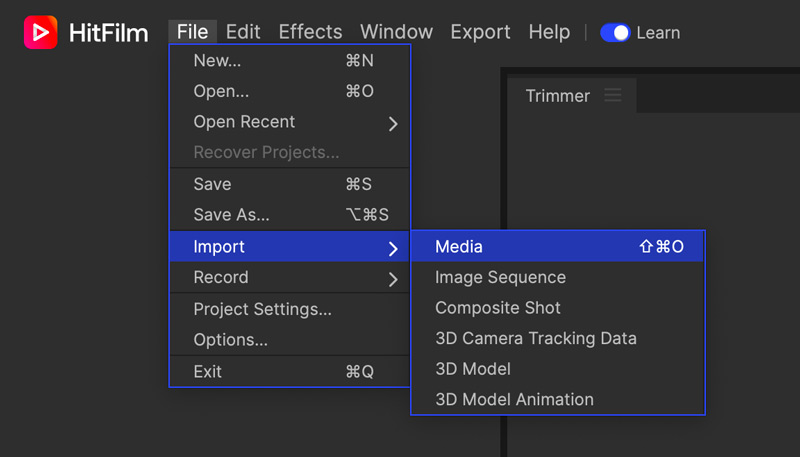Select Image Sequence import option
Viewport: 800px width, 457px height.
click(558, 278)
